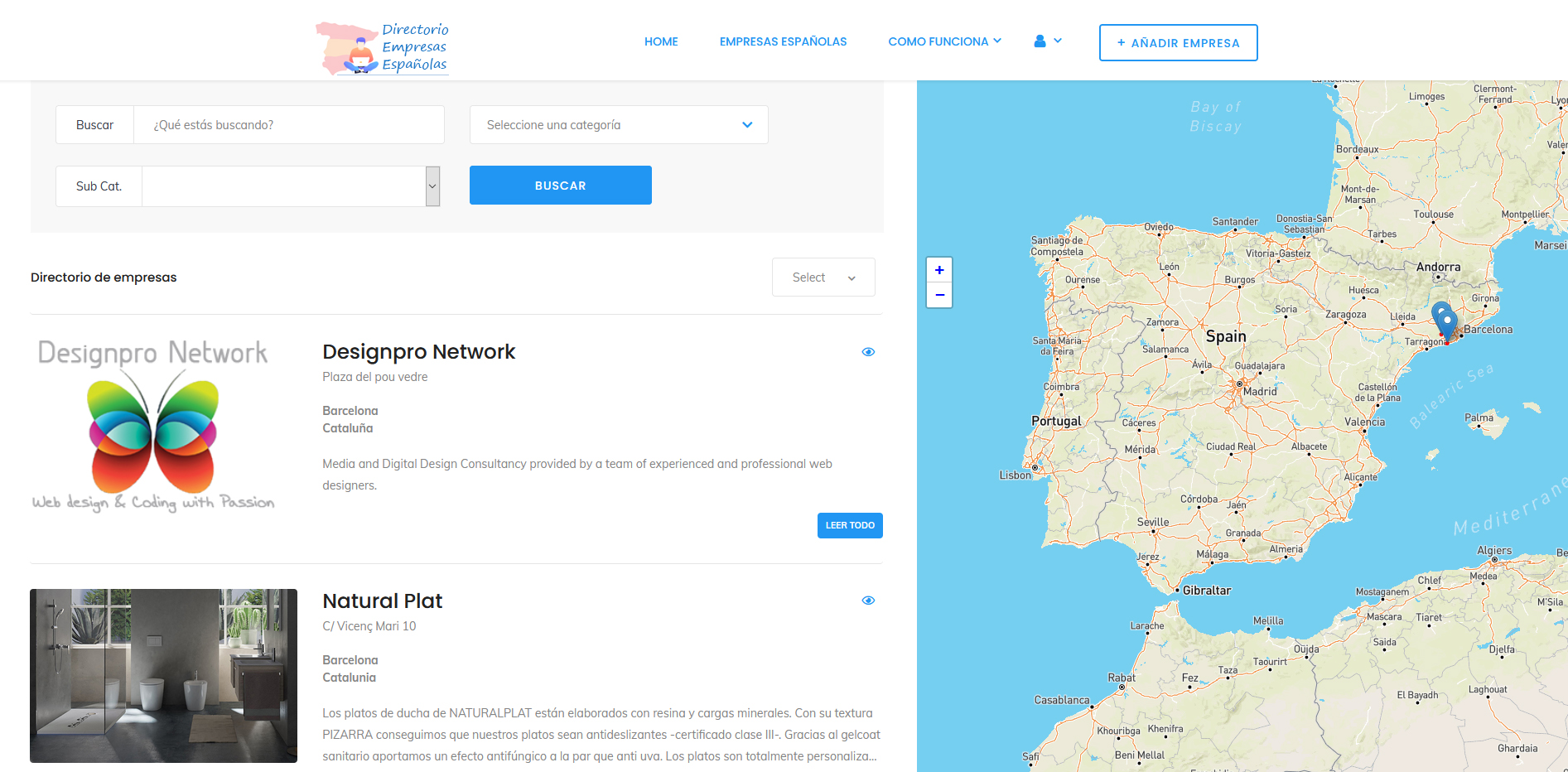
Task: Click the eye icon for Natural Plat
Action: (x=868, y=601)
